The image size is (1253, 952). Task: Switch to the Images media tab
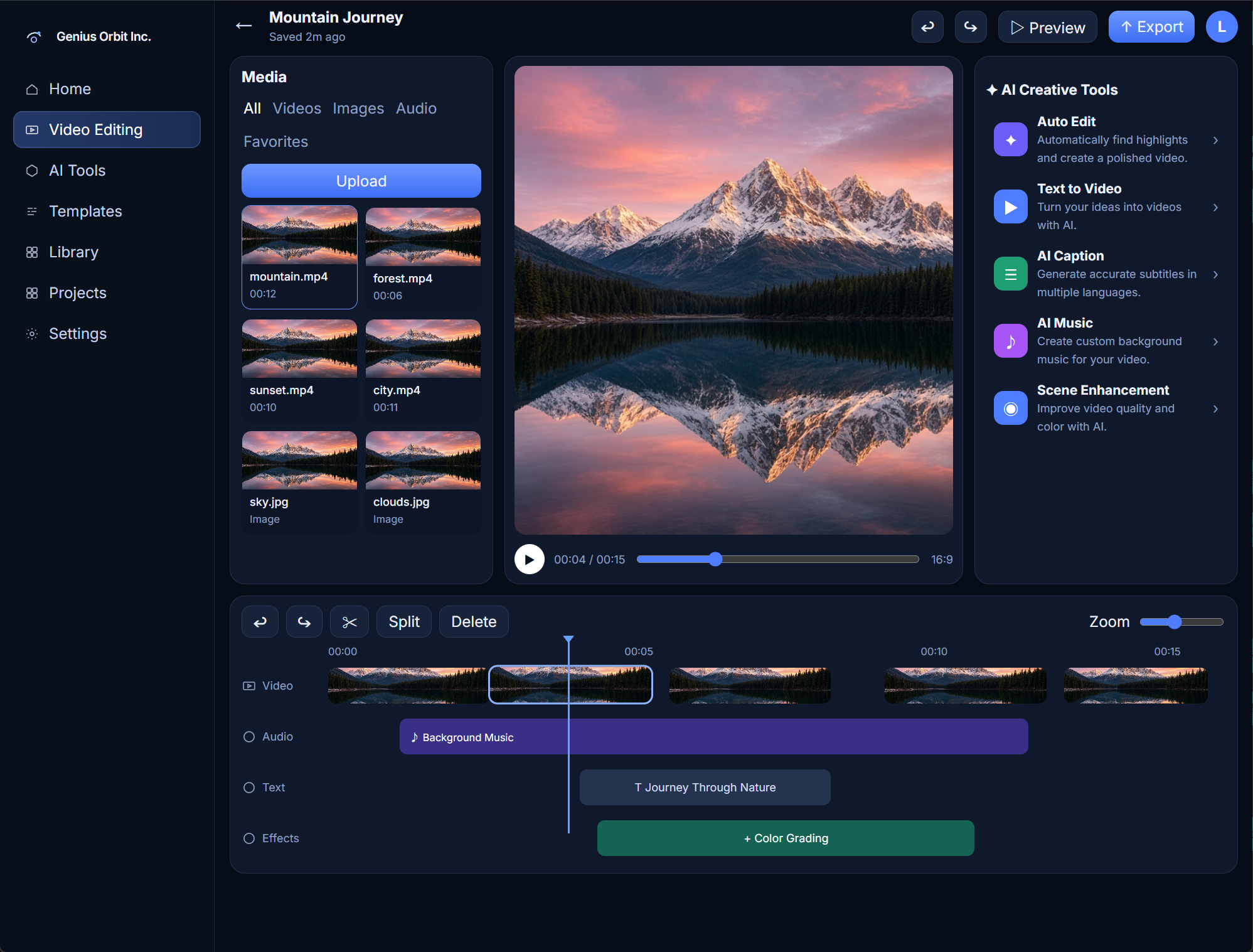358,109
